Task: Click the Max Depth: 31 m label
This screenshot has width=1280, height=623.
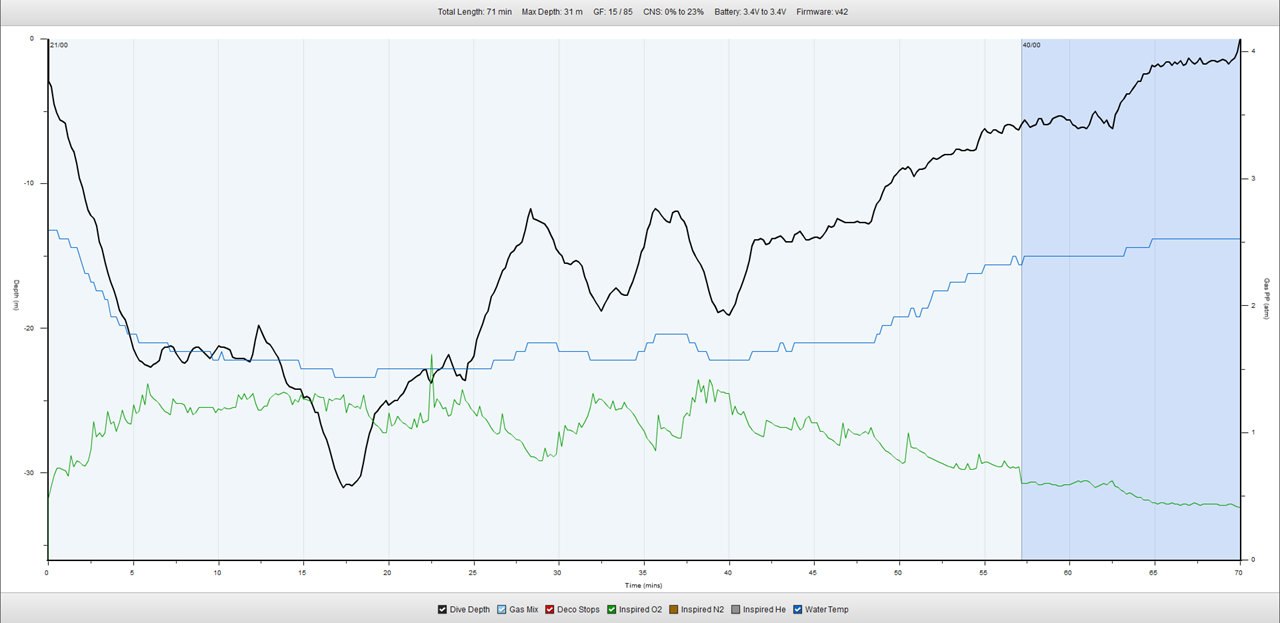Action: (x=553, y=12)
